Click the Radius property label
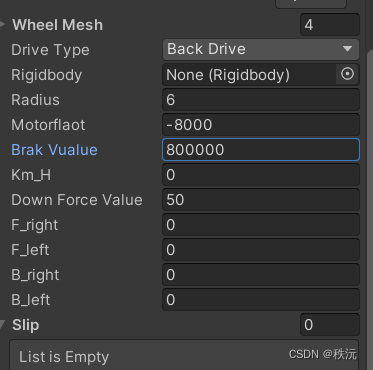The width and height of the screenshot is (373, 370). tap(35, 100)
